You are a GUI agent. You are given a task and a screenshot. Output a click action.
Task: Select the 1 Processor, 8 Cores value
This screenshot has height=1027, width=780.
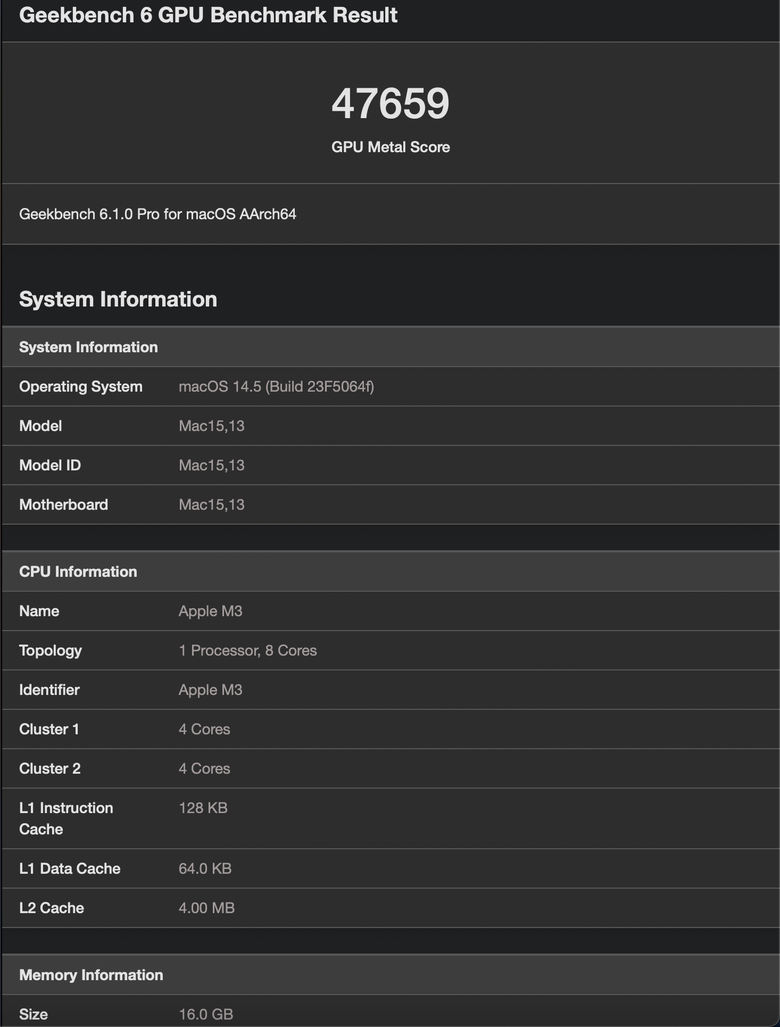click(x=248, y=650)
